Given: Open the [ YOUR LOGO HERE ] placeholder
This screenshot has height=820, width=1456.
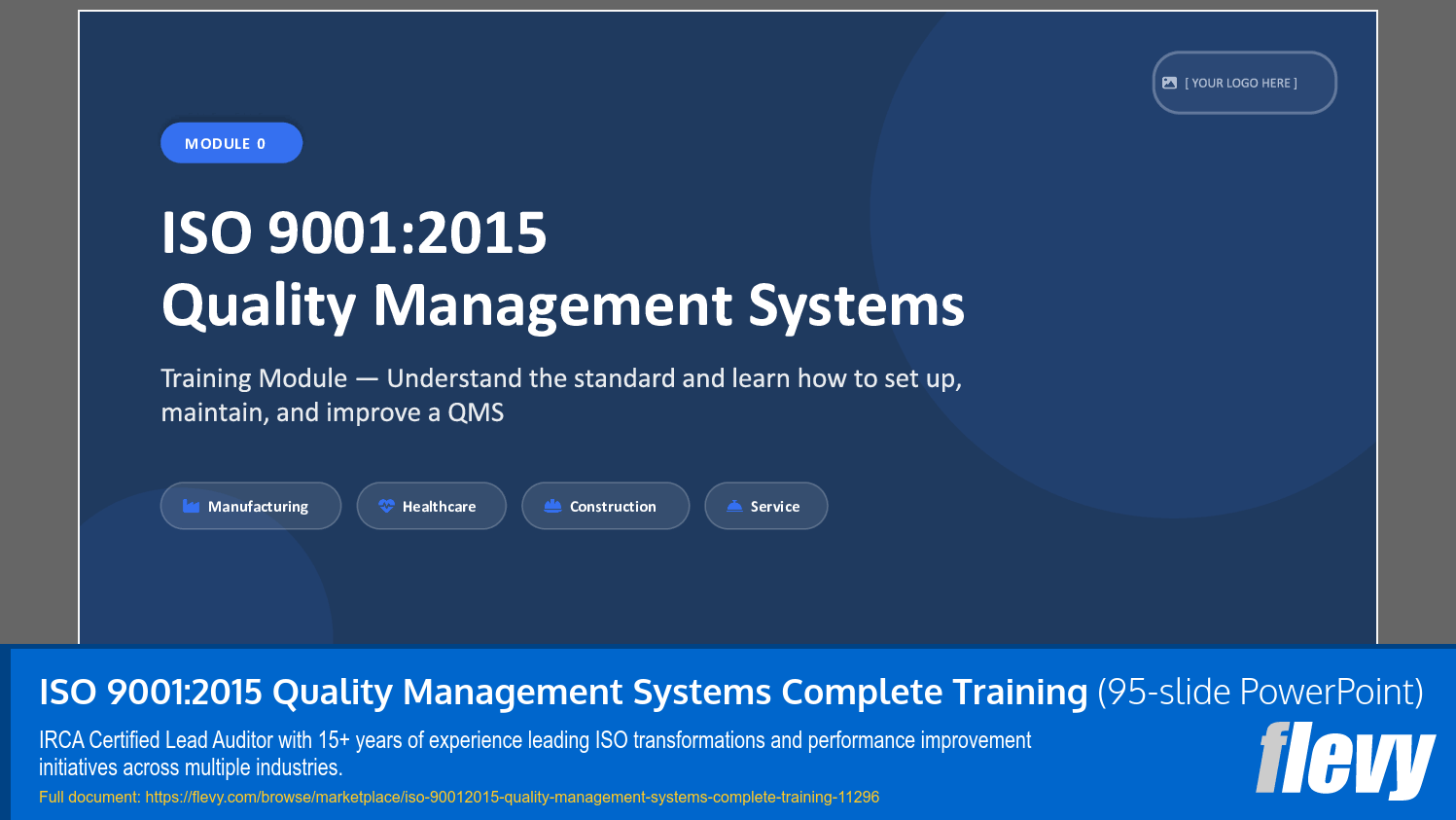Looking at the screenshot, I should tap(1245, 83).
